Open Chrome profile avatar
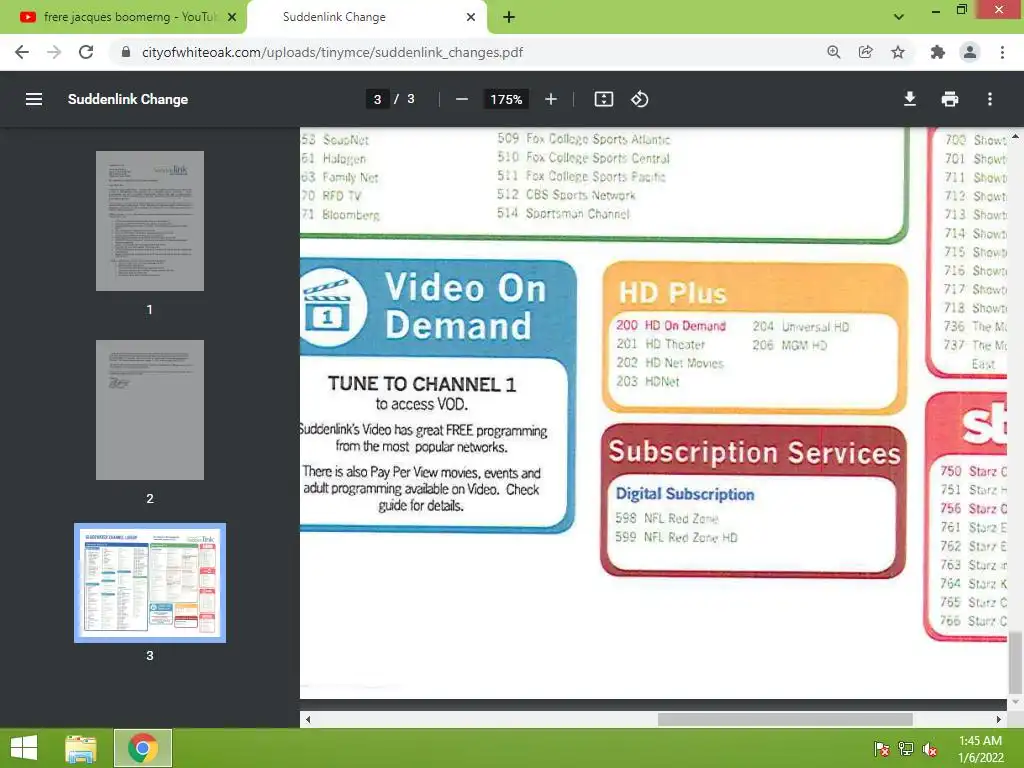Screen dimensions: 1024x768 coord(970,52)
